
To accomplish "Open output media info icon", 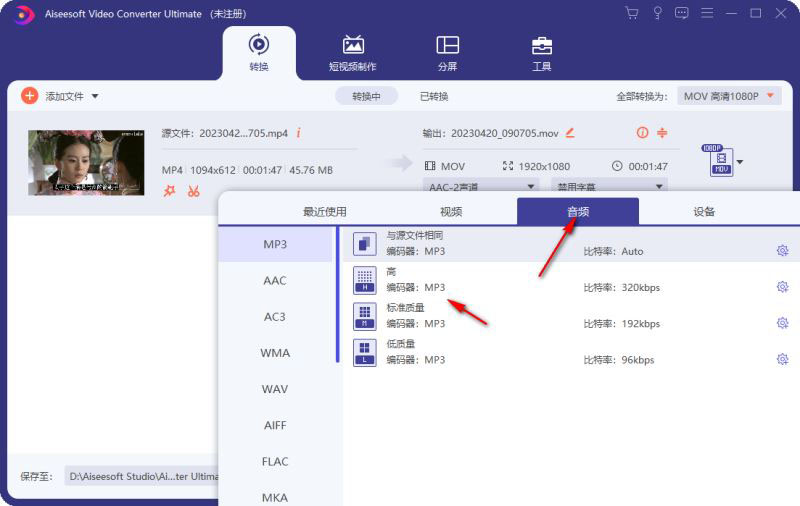I will point(642,133).
